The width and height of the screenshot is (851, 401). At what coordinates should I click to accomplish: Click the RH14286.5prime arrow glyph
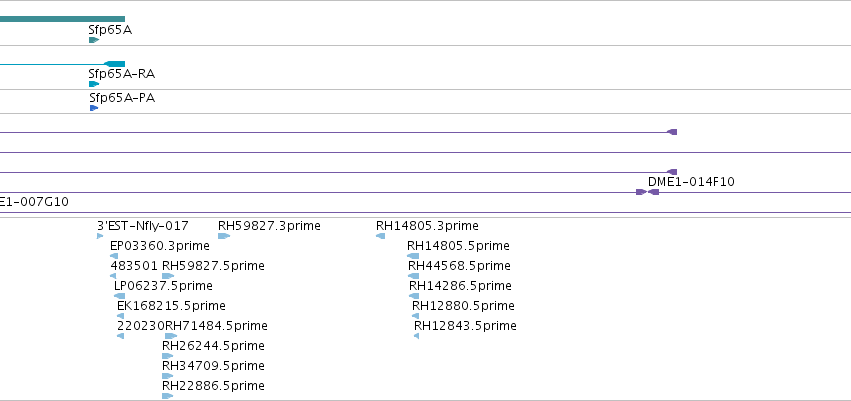point(414,296)
